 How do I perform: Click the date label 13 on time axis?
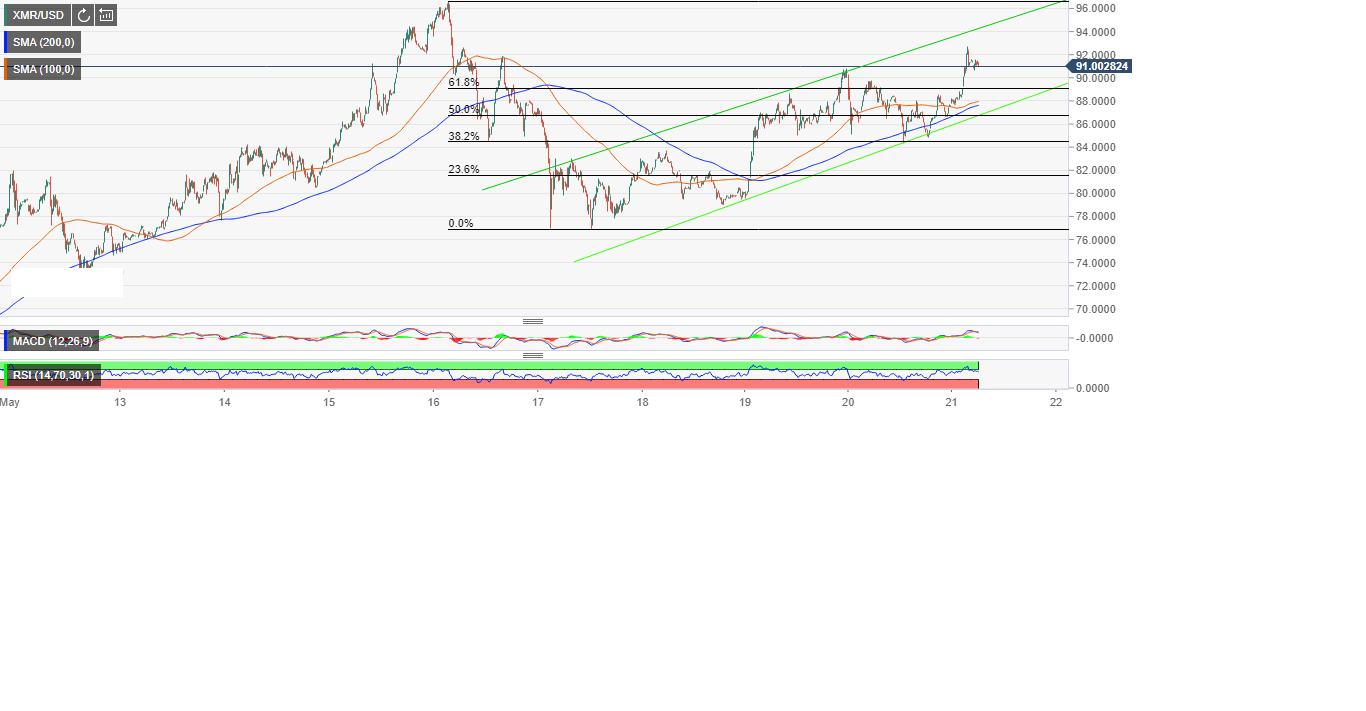tap(120, 402)
